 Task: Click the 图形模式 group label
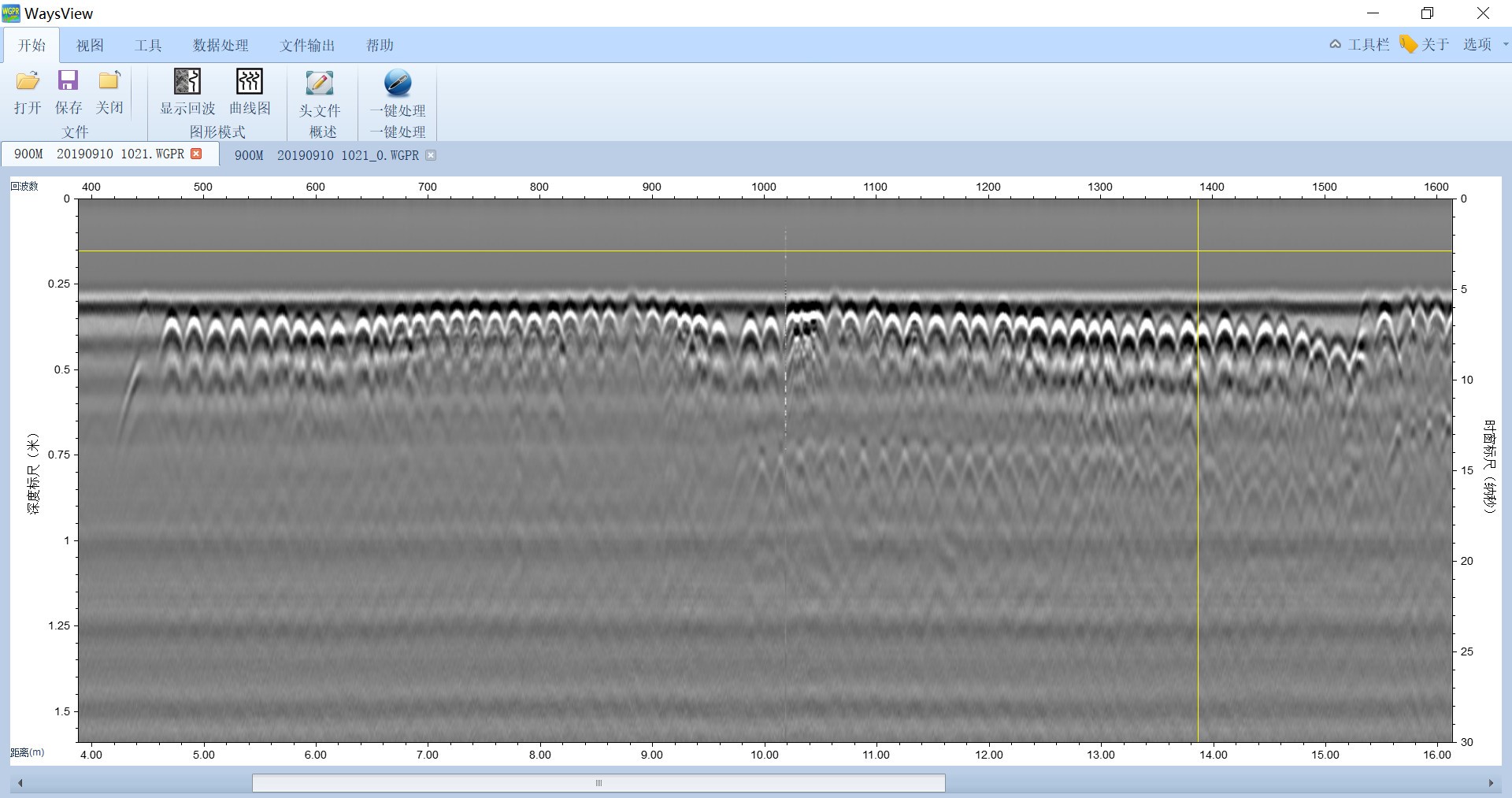217,132
